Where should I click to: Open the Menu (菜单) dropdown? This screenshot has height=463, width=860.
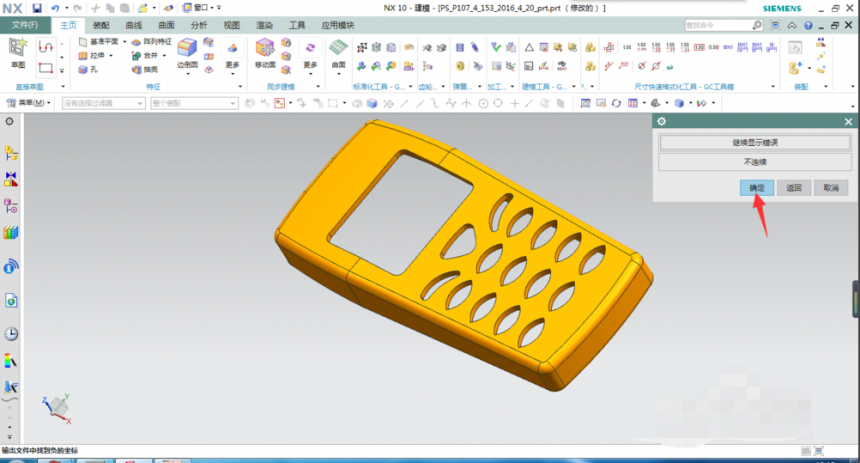click(29, 103)
